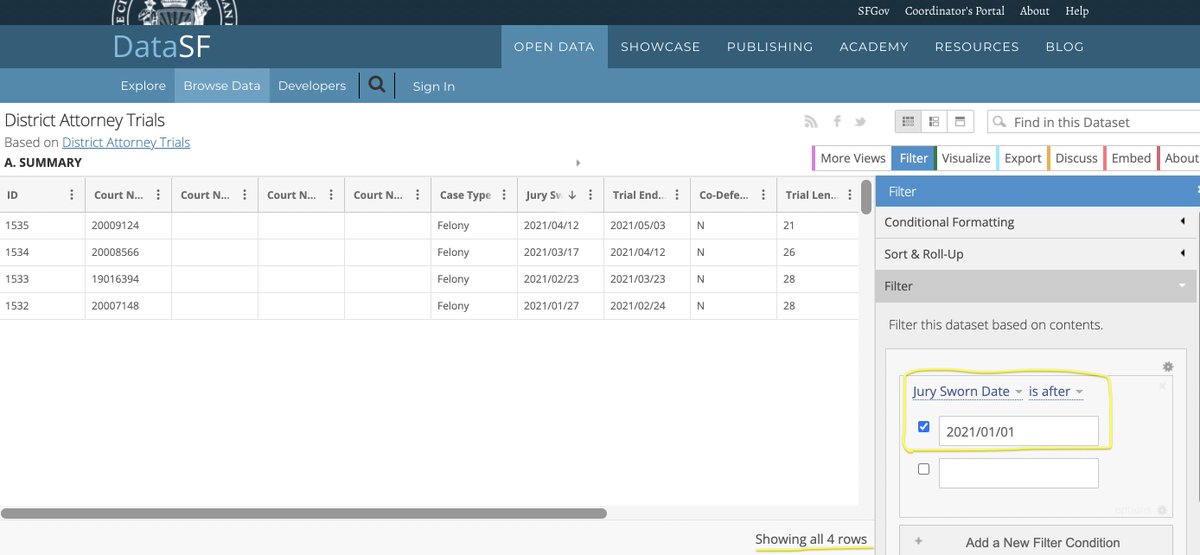Viewport: 1200px width, 555px height.
Task: Click the DataSF logo
Action: pos(161,46)
